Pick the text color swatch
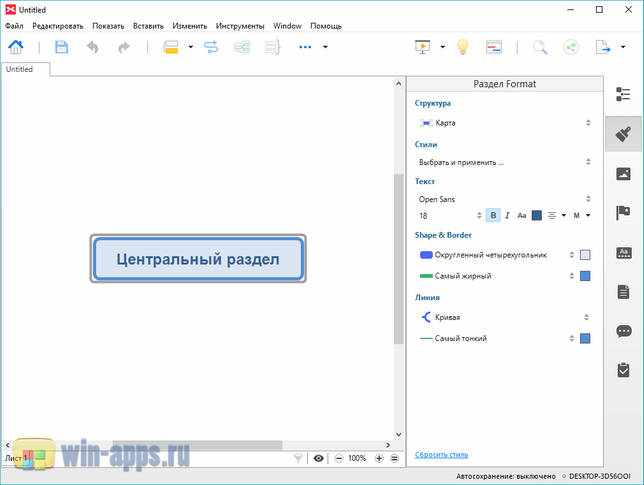This screenshot has height=485, width=644. pyautogui.click(x=536, y=215)
